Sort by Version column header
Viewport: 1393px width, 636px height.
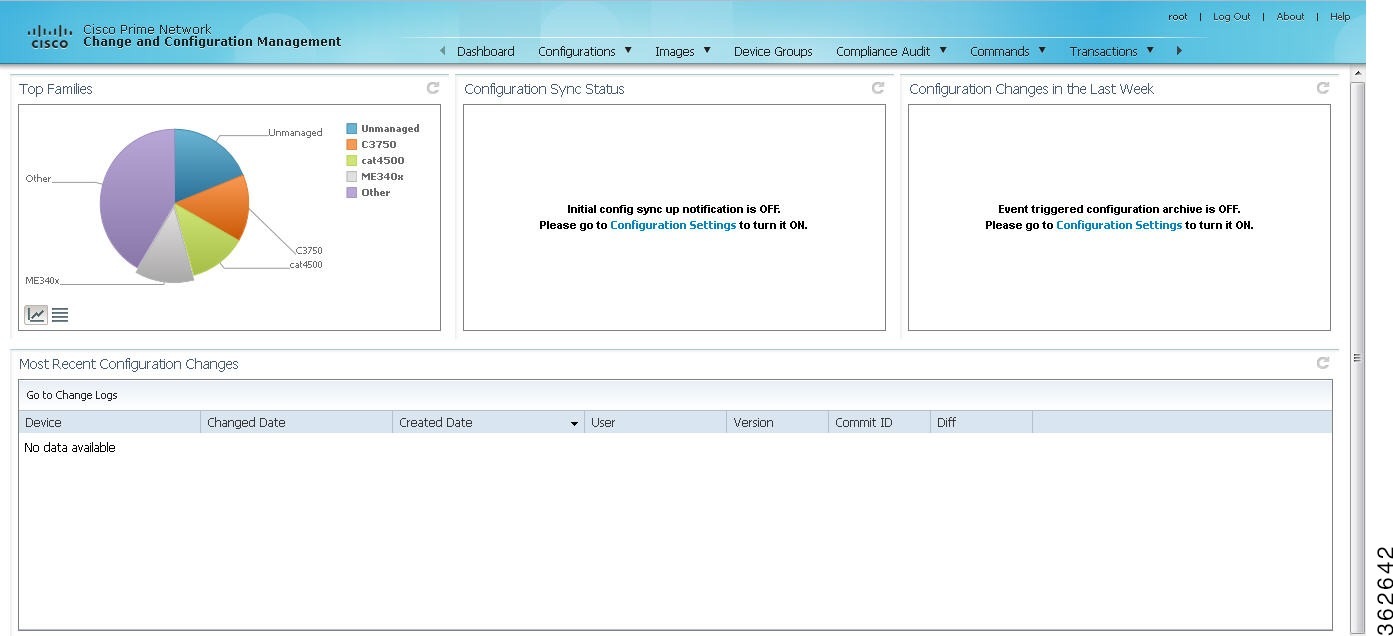click(778, 422)
